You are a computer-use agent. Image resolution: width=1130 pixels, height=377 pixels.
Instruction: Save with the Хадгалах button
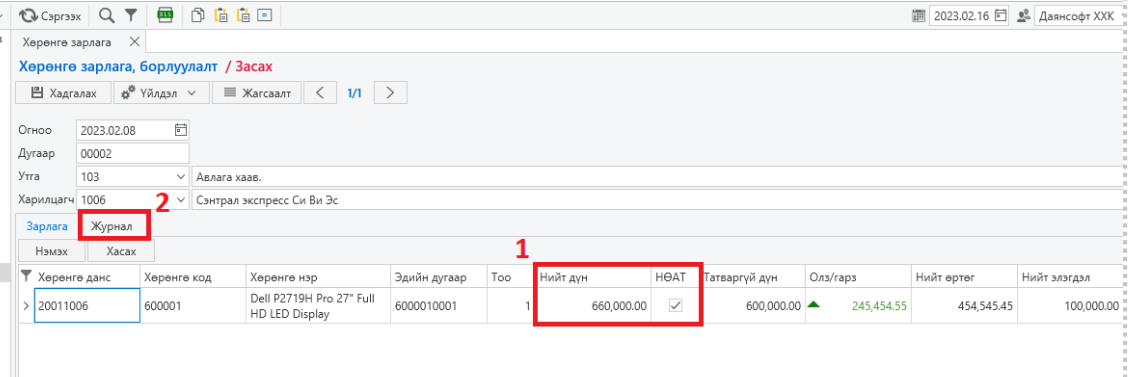[63, 93]
